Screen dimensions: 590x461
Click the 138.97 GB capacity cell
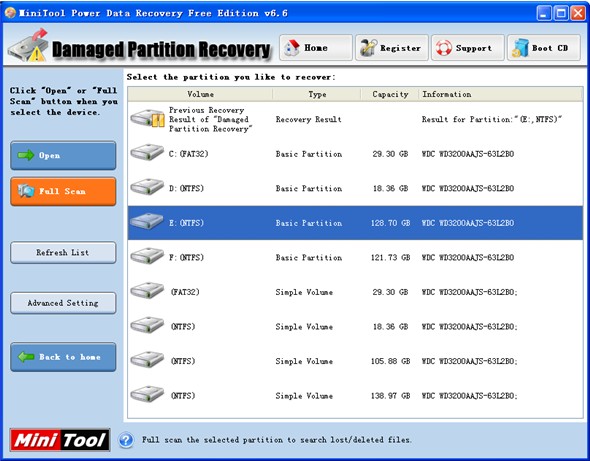click(x=390, y=396)
